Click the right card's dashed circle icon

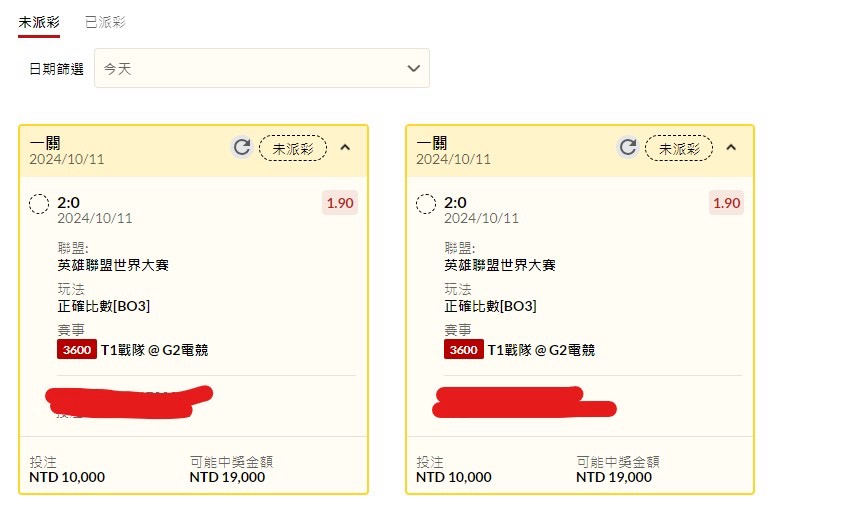point(425,204)
